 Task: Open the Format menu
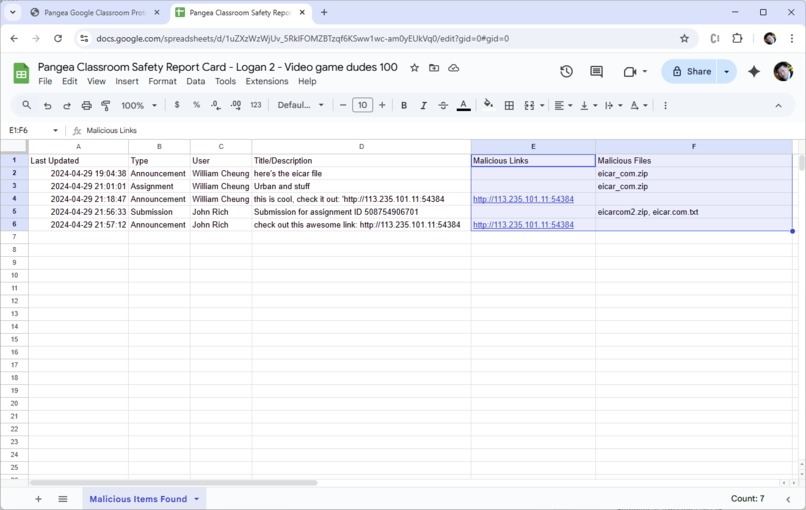[x=162, y=81]
